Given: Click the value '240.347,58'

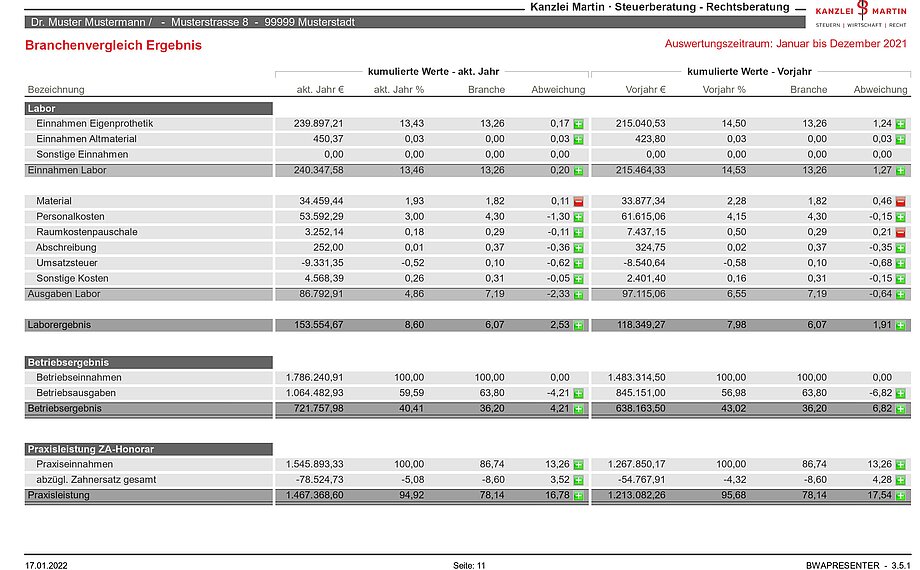Looking at the screenshot, I should pyautogui.click(x=318, y=170).
